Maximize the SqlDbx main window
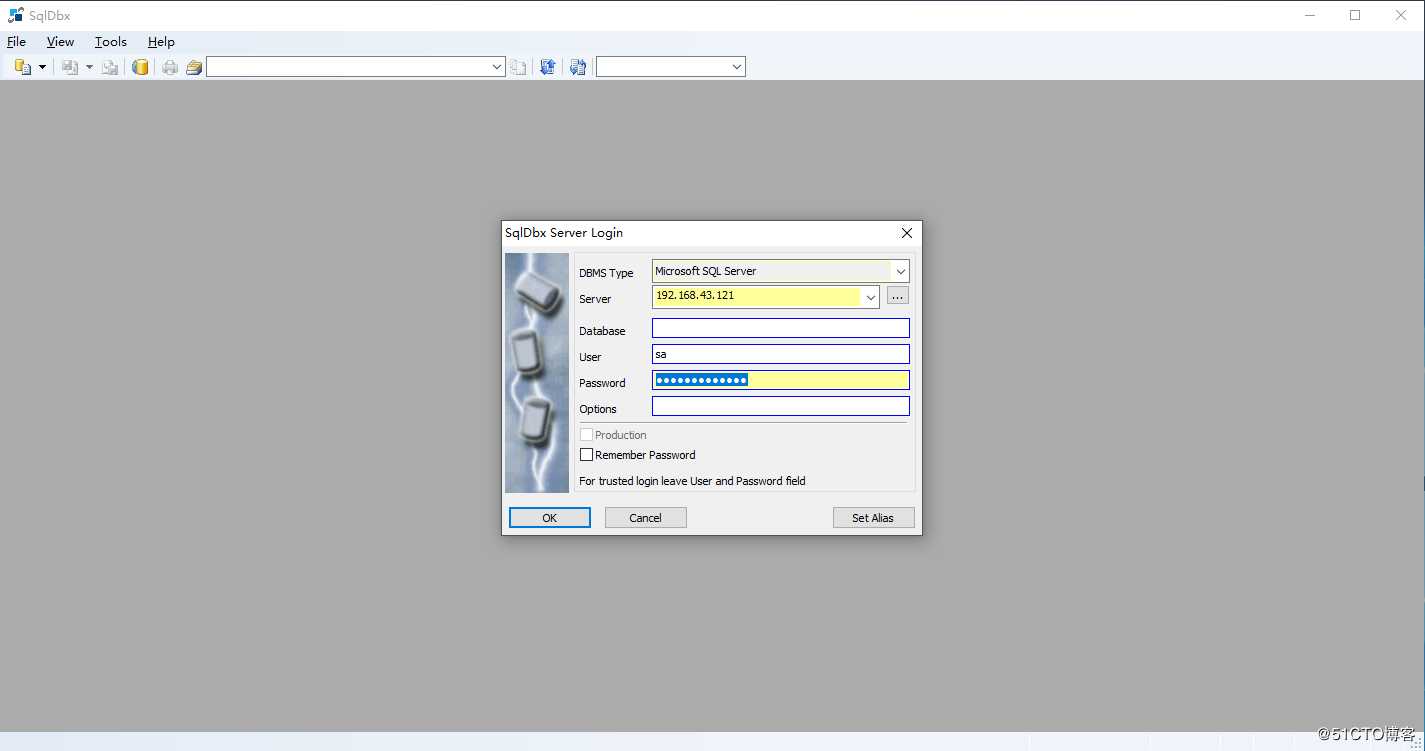This screenshot has width=1425, height=751. point(1355,15)
